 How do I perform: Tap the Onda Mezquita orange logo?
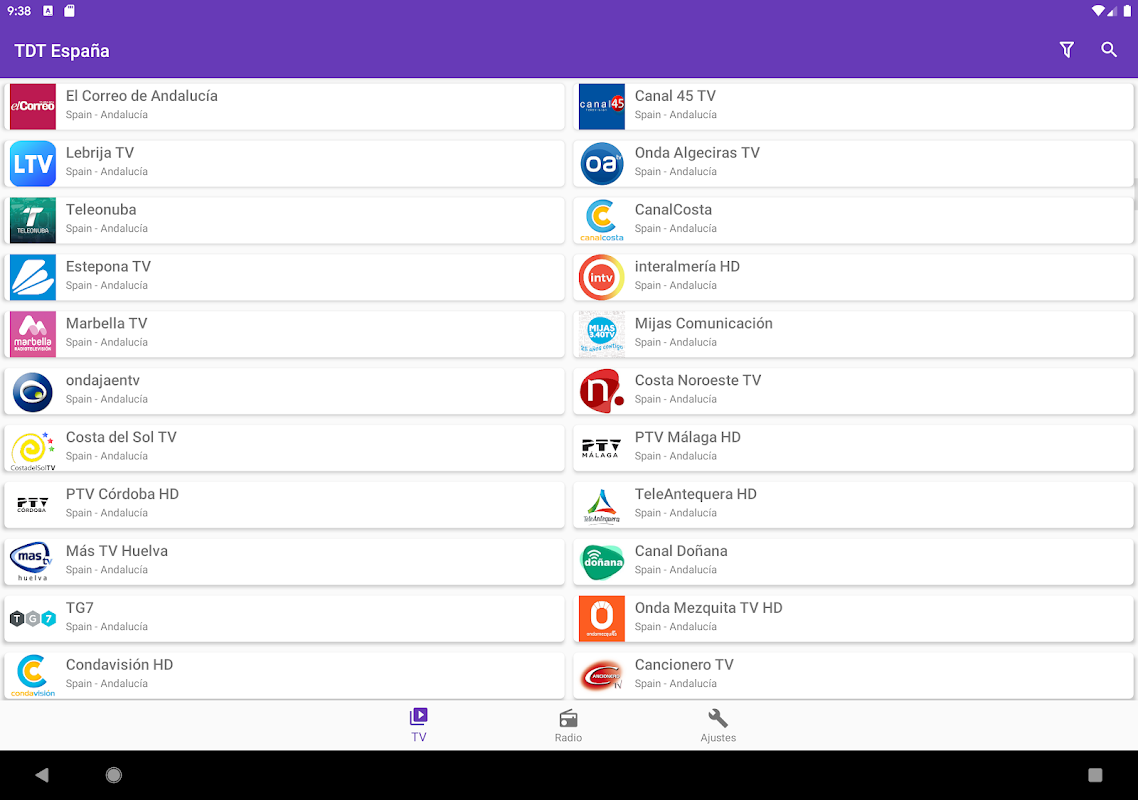pyautogui.click(x=602, y=619)
